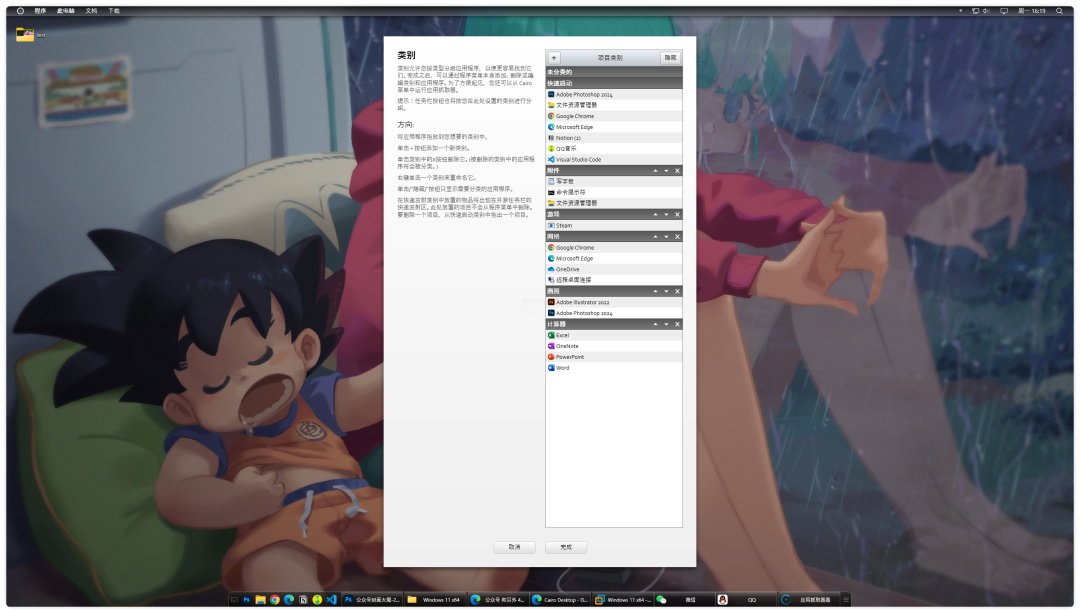Click the plus button to add a category
The image size is (1080, 613).
click(554, 58)
